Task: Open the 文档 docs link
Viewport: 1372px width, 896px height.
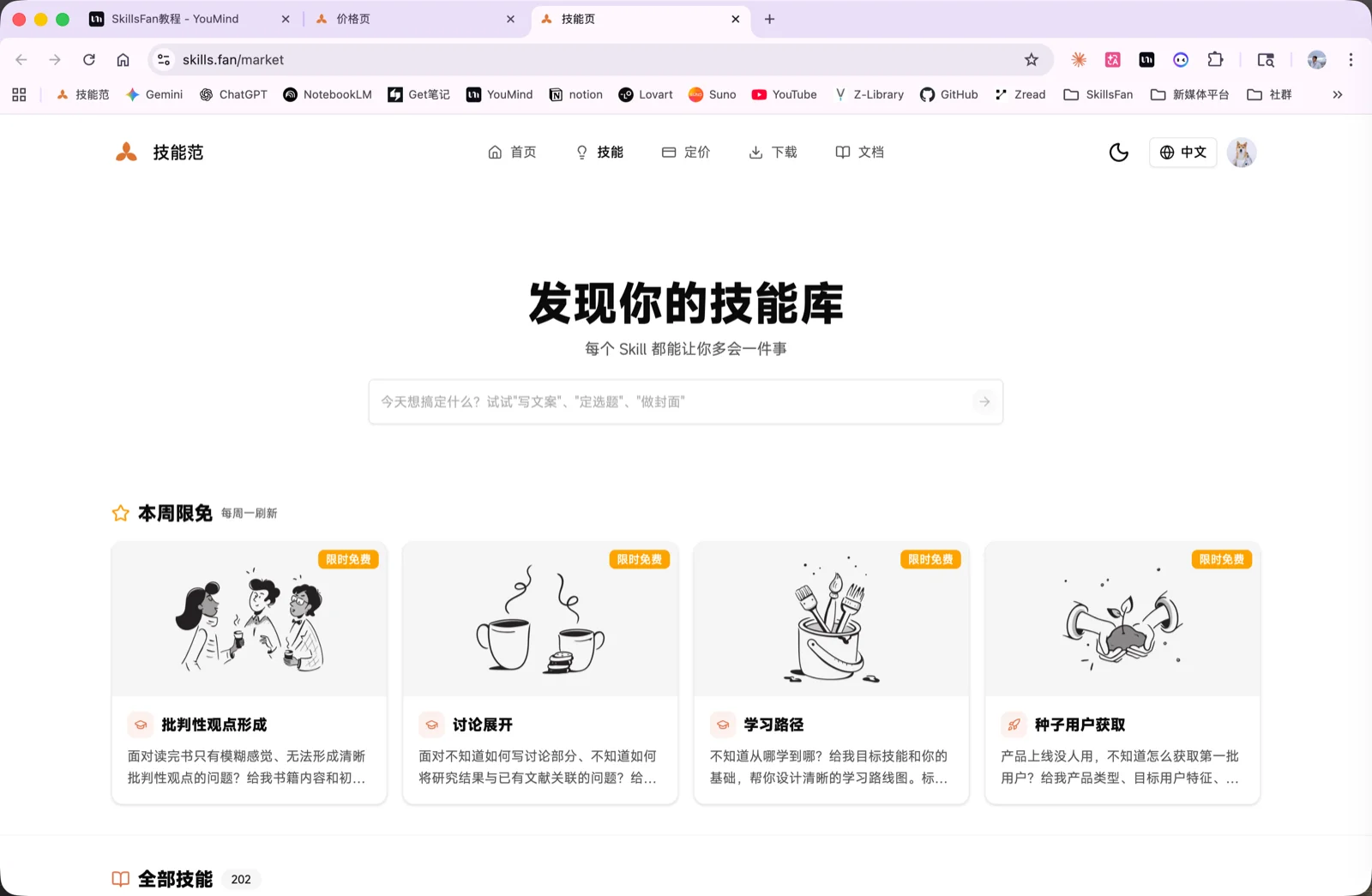Action: tap(859, 153)
